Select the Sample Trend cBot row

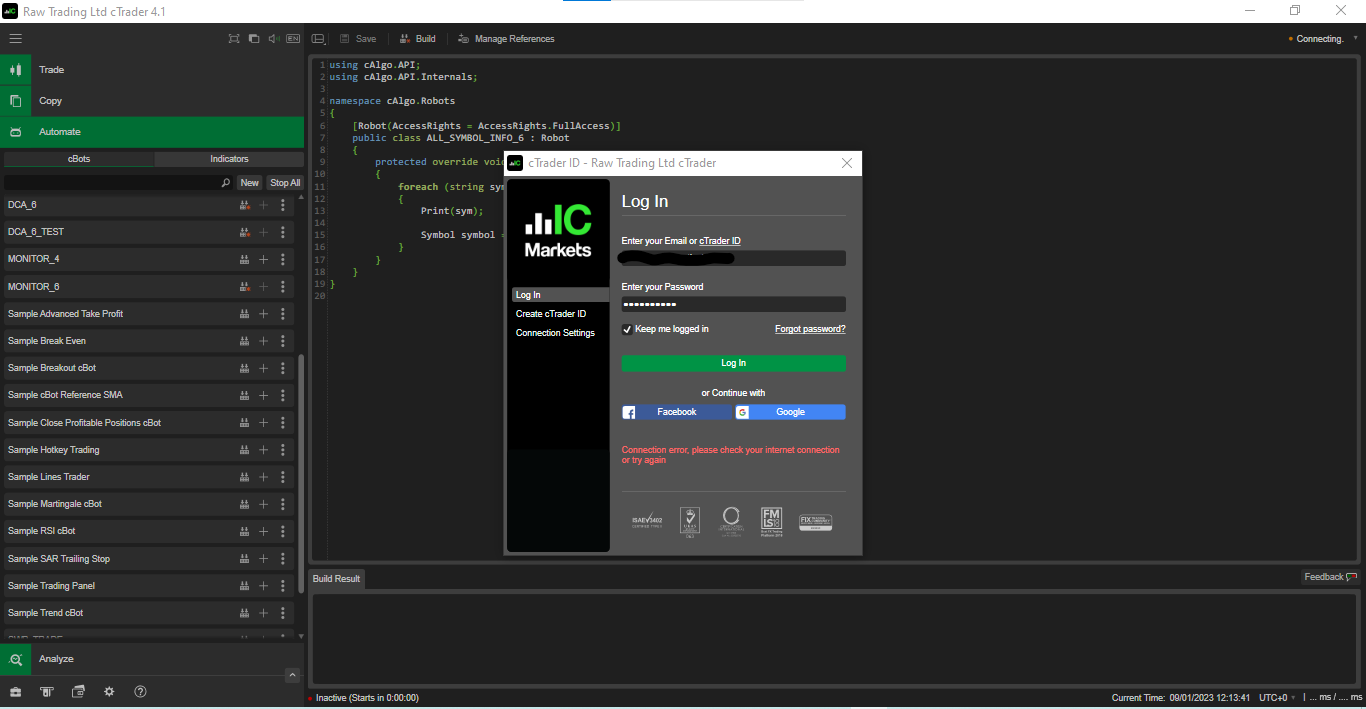tap(149, 613)
